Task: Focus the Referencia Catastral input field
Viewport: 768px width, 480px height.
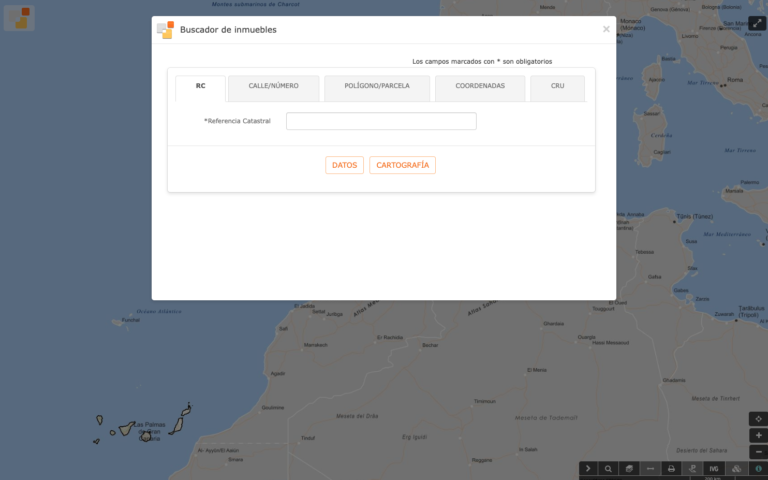Action: tap(381, 121)
